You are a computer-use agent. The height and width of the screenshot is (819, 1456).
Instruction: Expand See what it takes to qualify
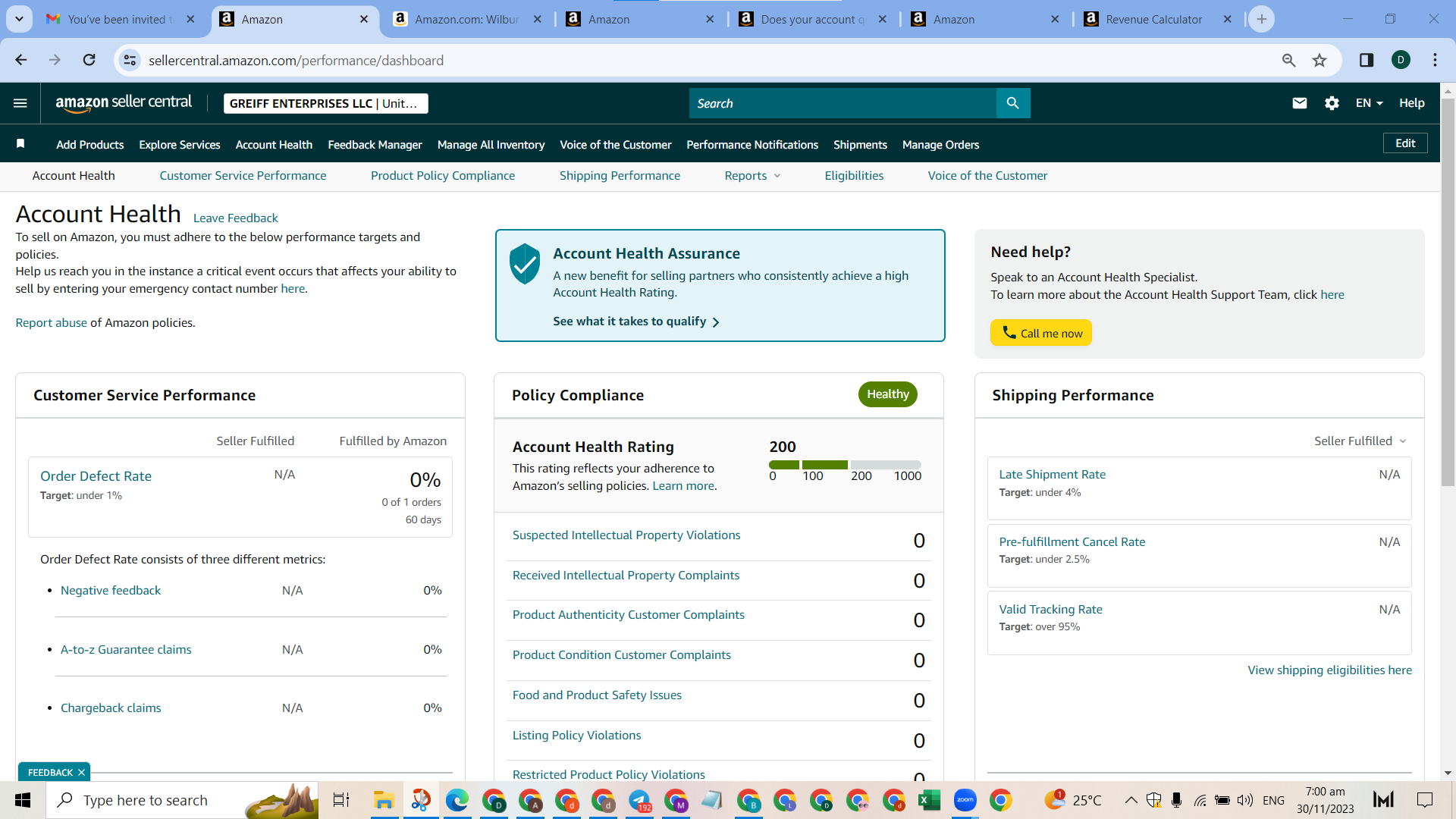[x=636, y=322]
